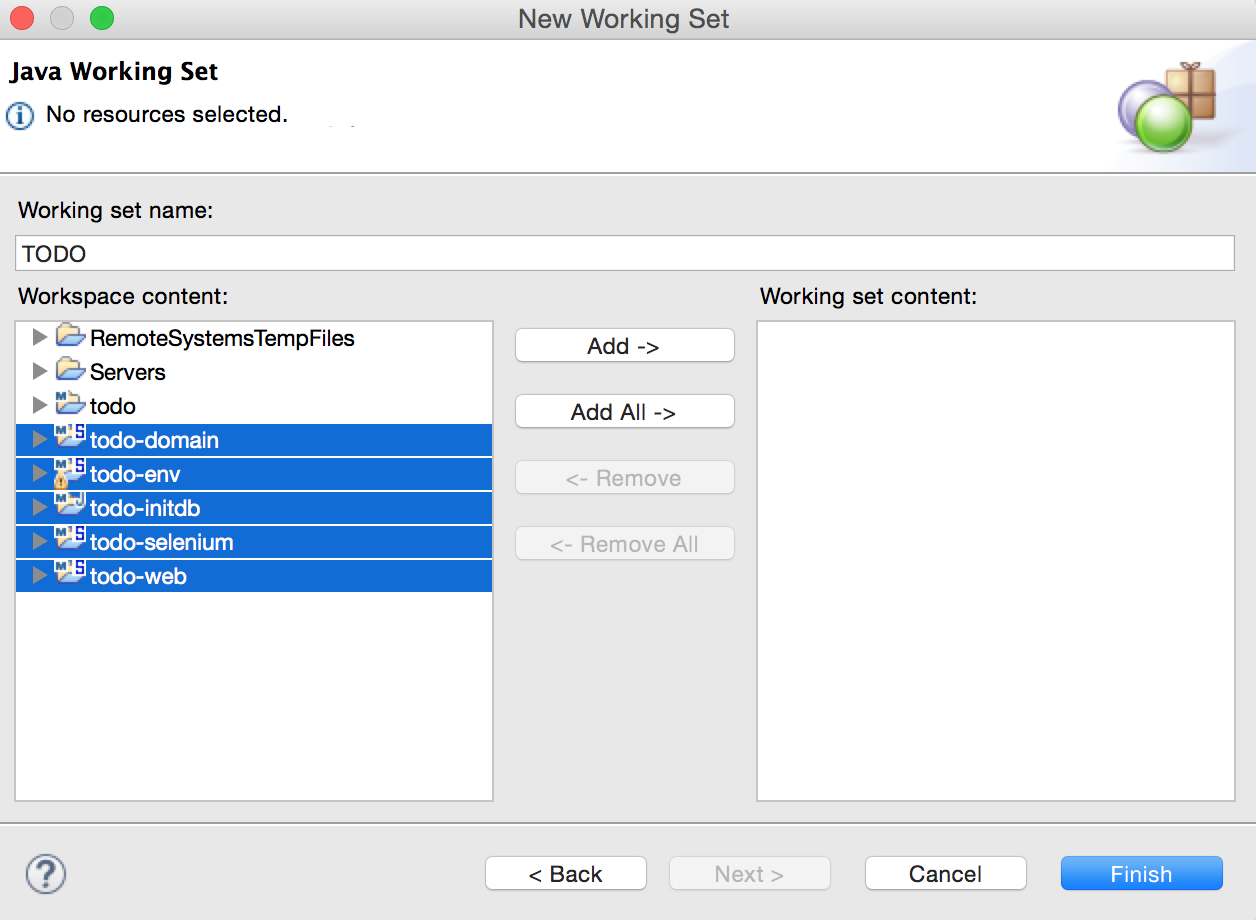
Task: Click the todo-domain project icon
Action: [68, 440]
